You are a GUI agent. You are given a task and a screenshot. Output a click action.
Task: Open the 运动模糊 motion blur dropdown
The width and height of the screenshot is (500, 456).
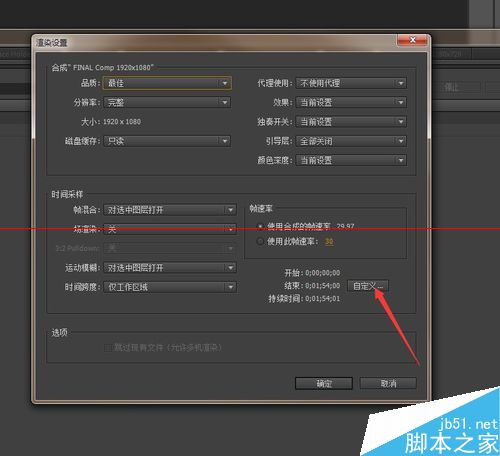point(170,268)
